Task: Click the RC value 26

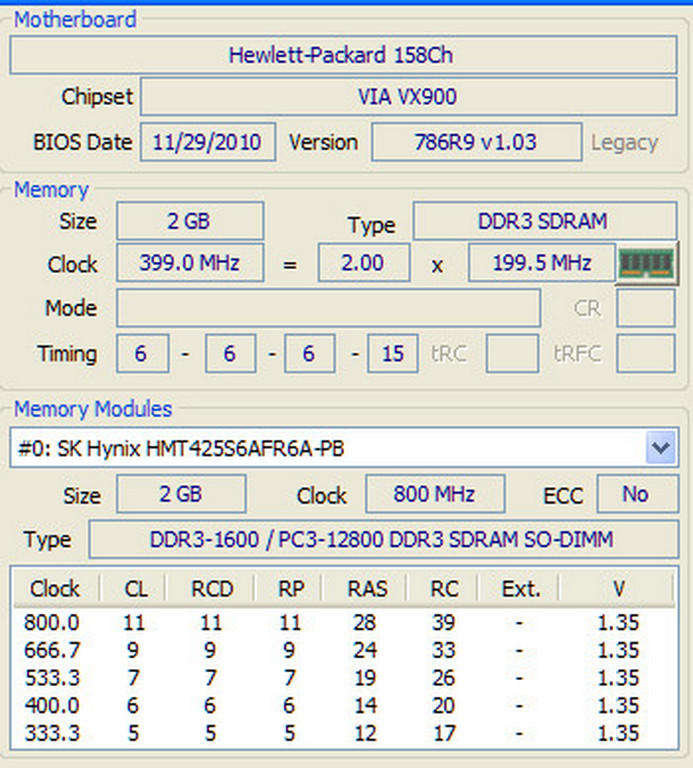Action: (444, 678)
